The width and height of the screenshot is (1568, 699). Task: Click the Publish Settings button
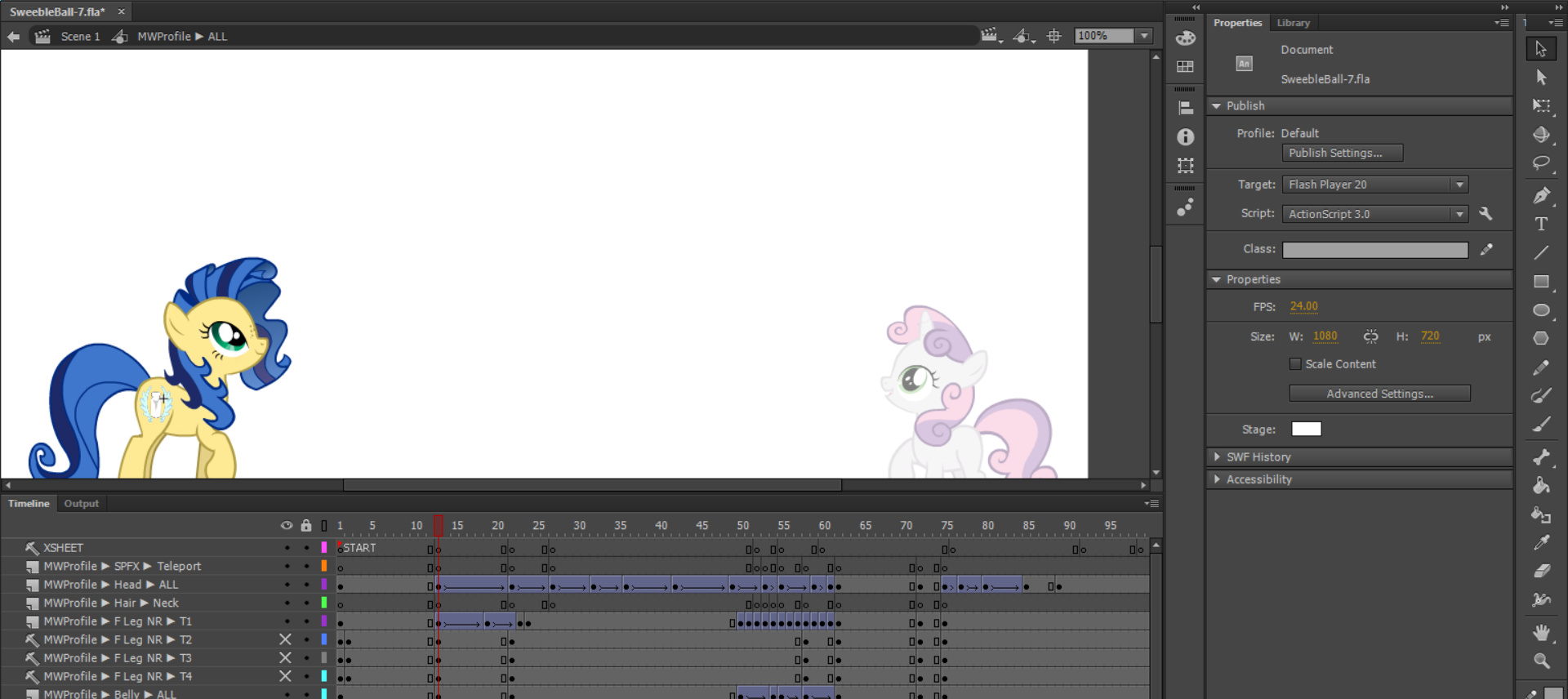point(1343,153)
